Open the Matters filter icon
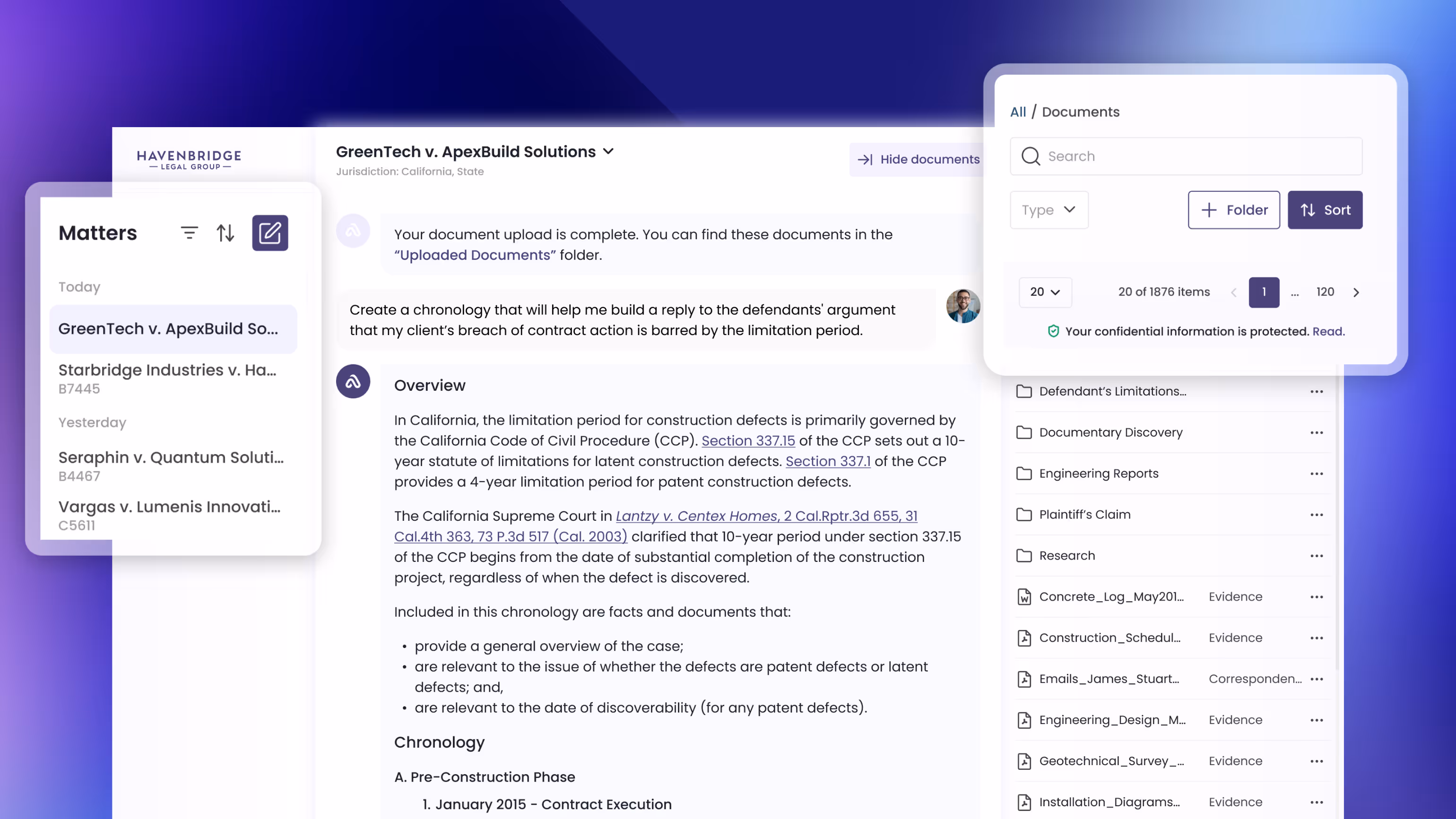Viewport: 1456px width, 819px height. click(x=189, y=233)
